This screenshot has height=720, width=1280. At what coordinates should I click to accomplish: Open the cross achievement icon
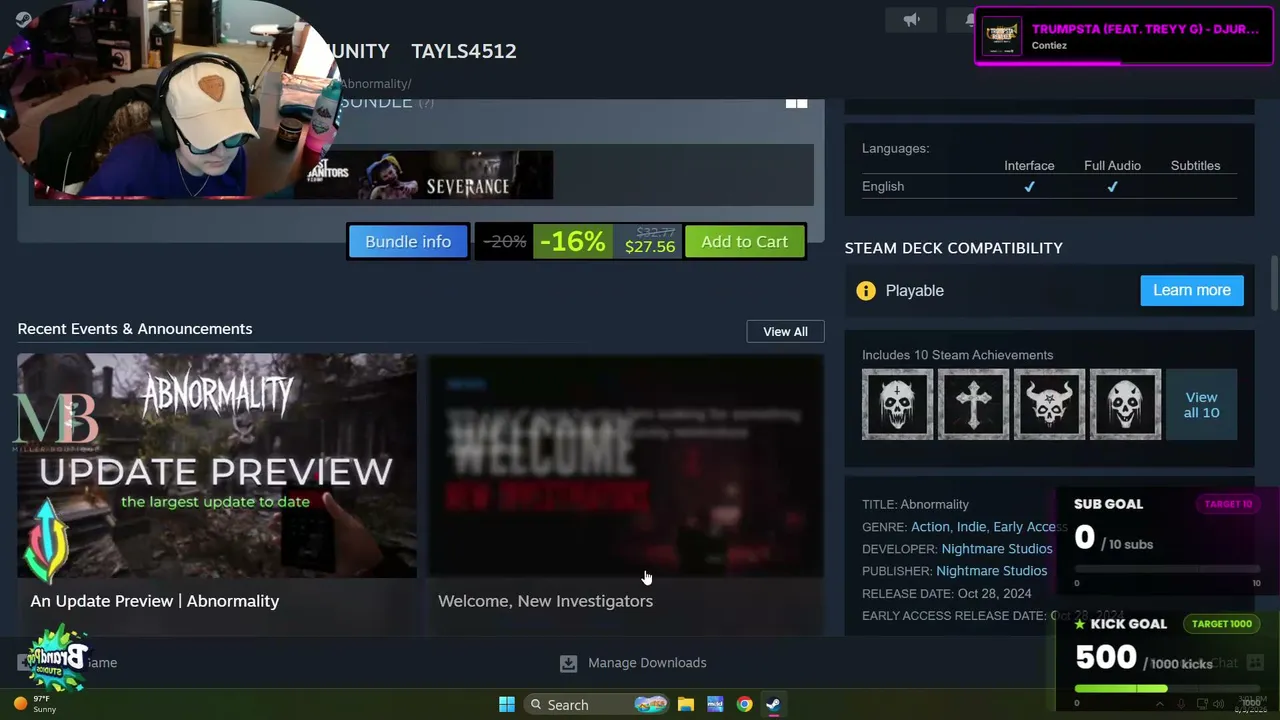[974, 404]
